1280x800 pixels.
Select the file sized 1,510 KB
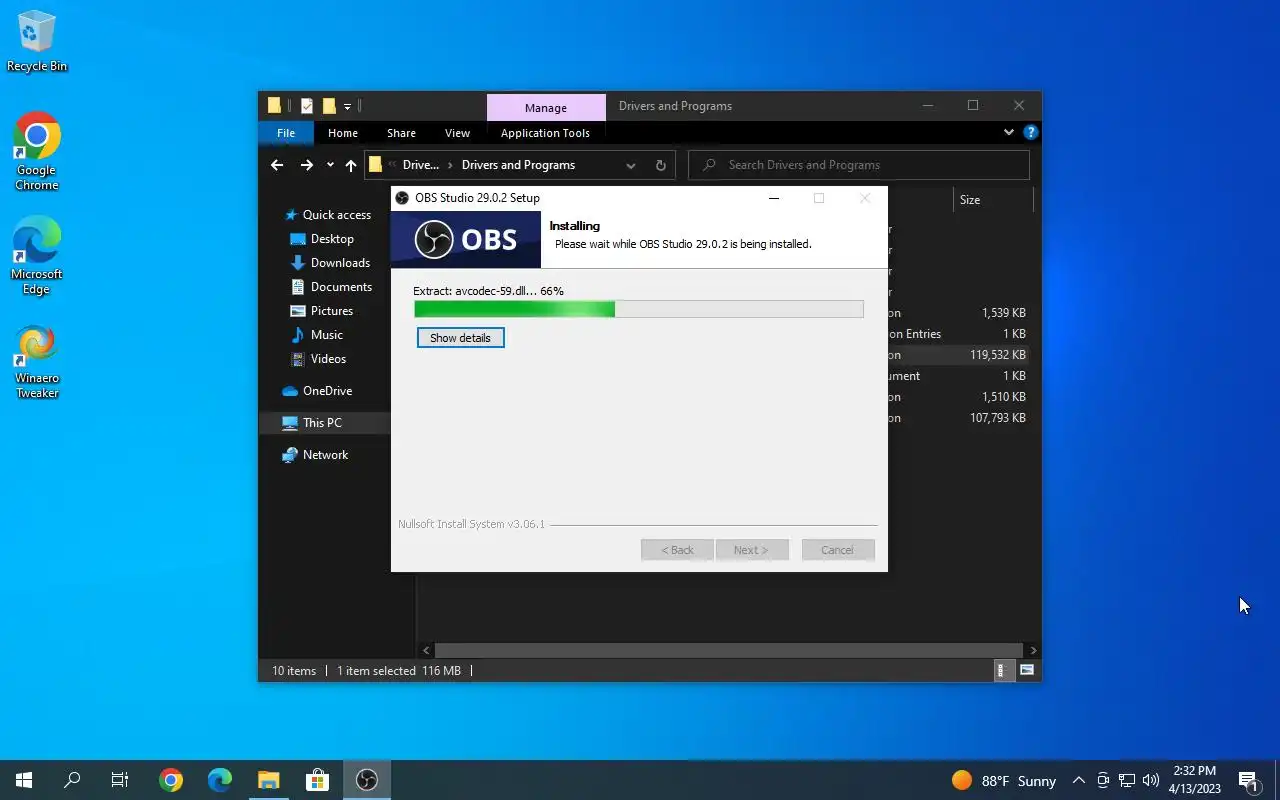[x=1003, y=397]
